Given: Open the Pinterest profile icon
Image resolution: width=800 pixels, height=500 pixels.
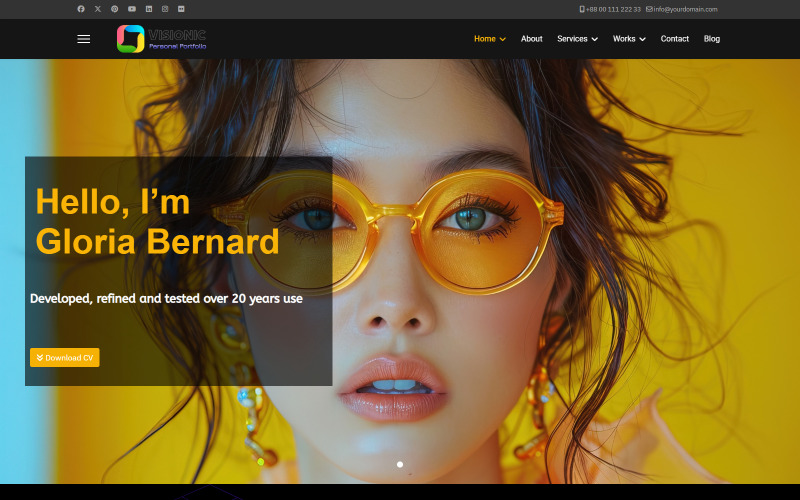Looking at the screenshot, I should pos(115,9).
